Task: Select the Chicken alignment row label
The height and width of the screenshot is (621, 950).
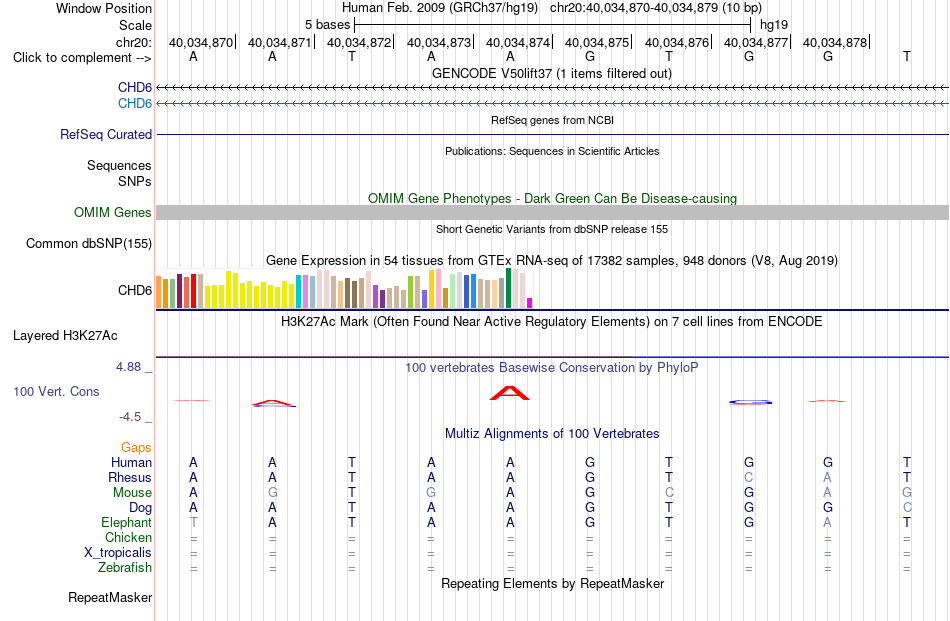Action: [x=128, y=537]
